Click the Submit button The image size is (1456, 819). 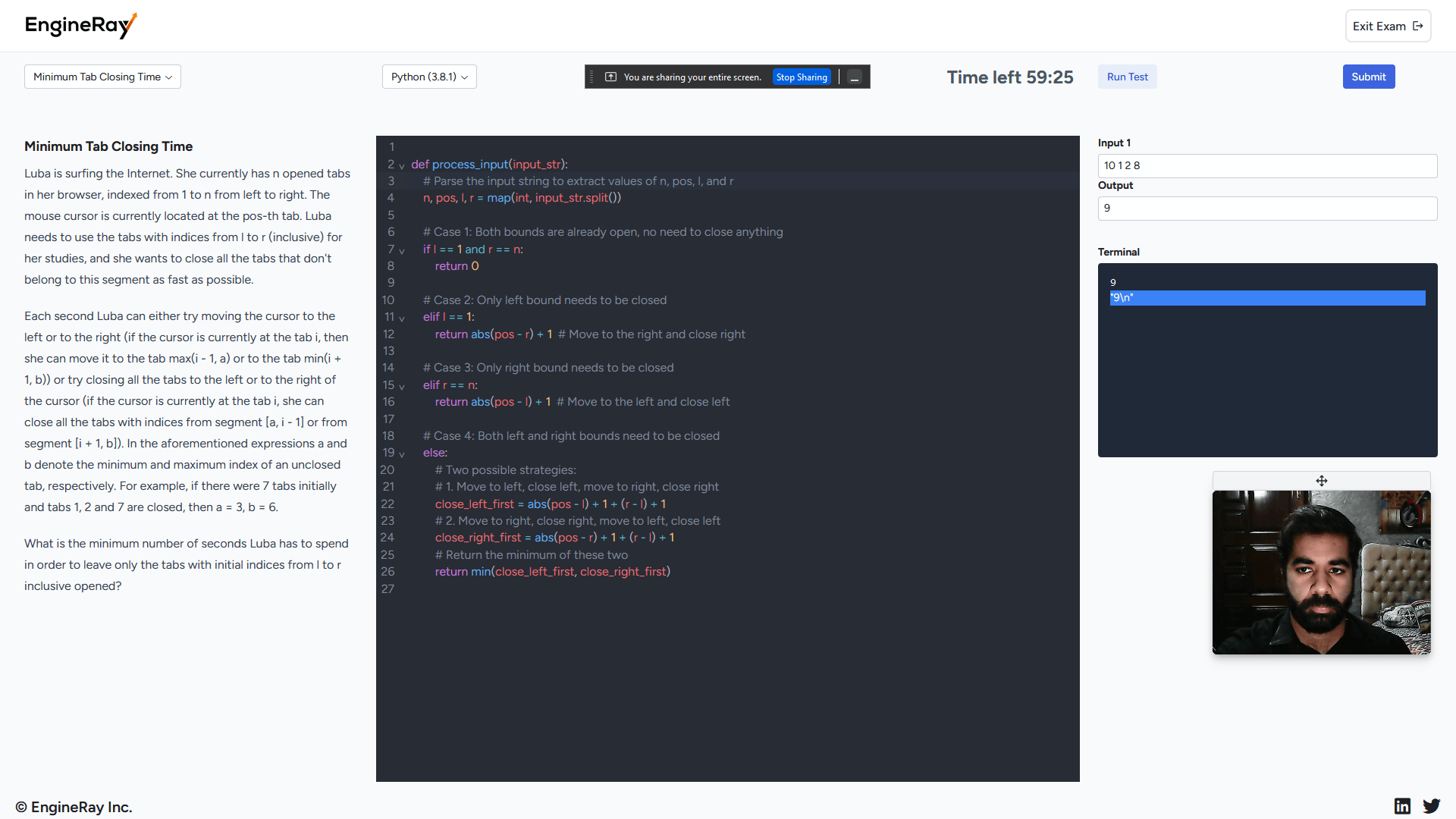coord(1369,76)
